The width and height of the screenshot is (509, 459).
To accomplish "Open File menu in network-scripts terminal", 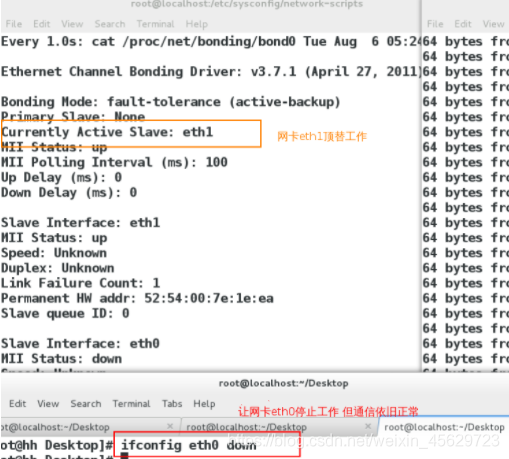I will (x=14, y=24).
